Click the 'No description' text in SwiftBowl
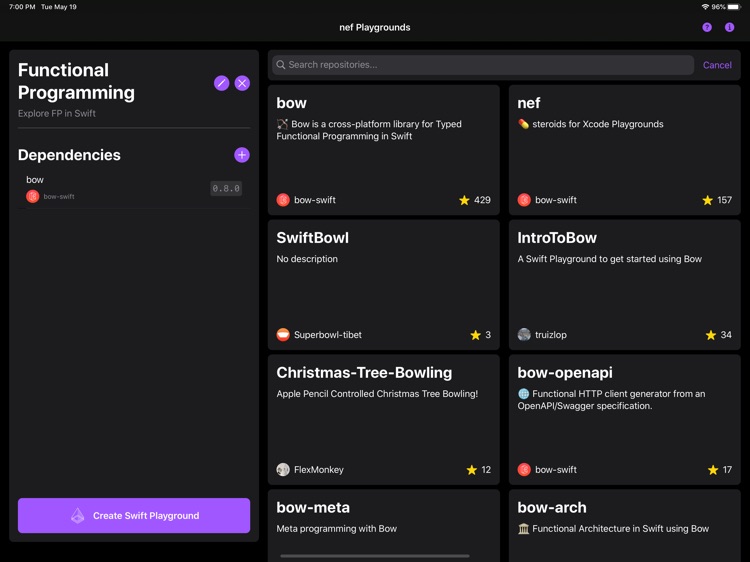The width and height of the screenshot is (750, 562). click(307, 259)
